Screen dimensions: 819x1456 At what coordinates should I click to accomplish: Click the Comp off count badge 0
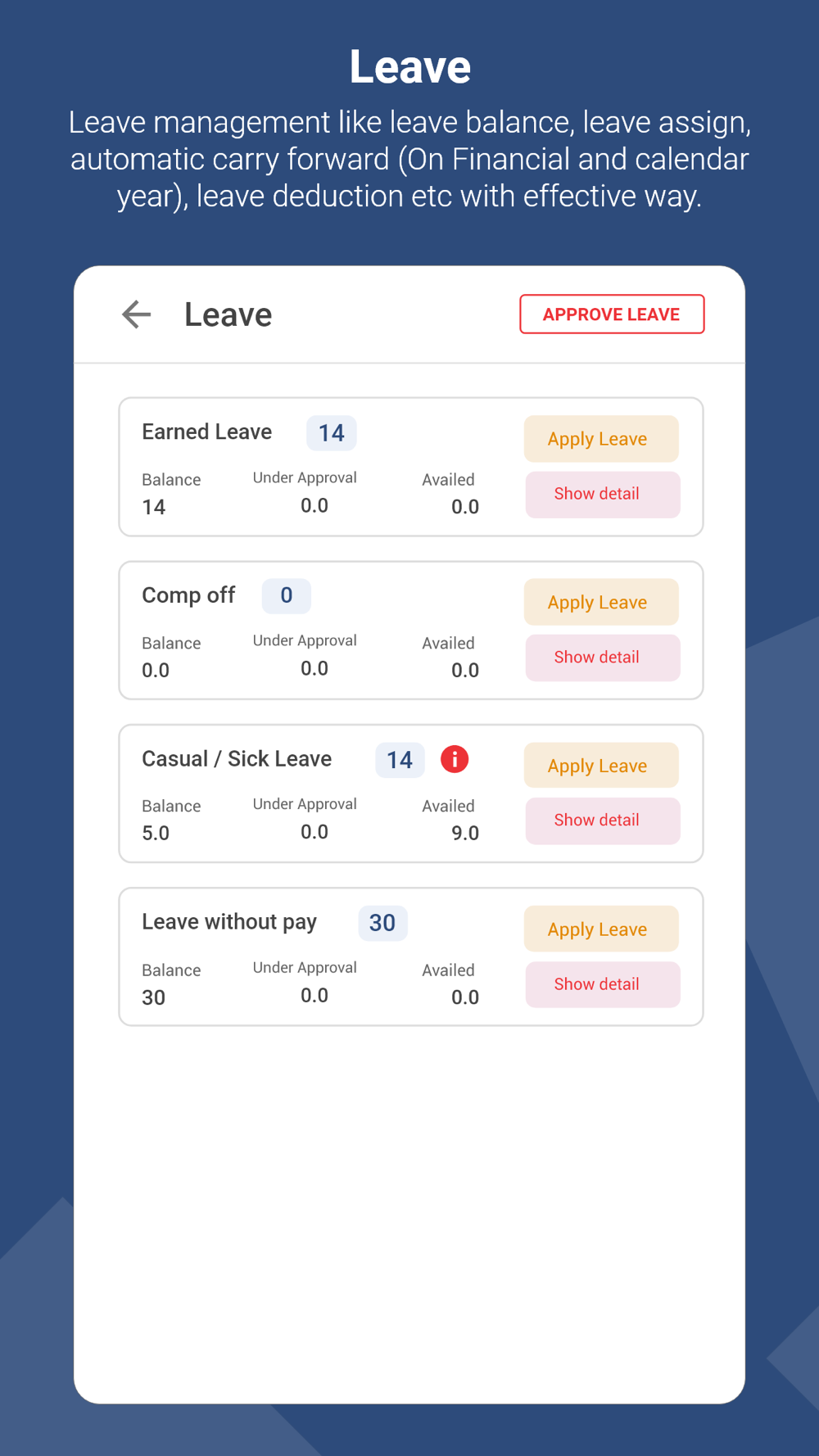(x=286, y=595)
